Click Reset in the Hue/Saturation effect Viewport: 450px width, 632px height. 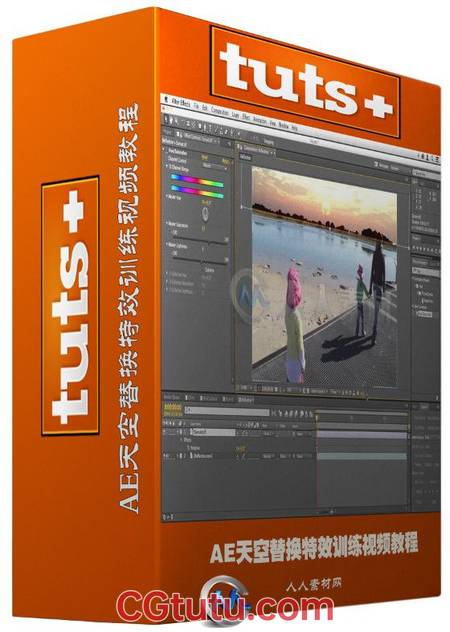point(204,157)
